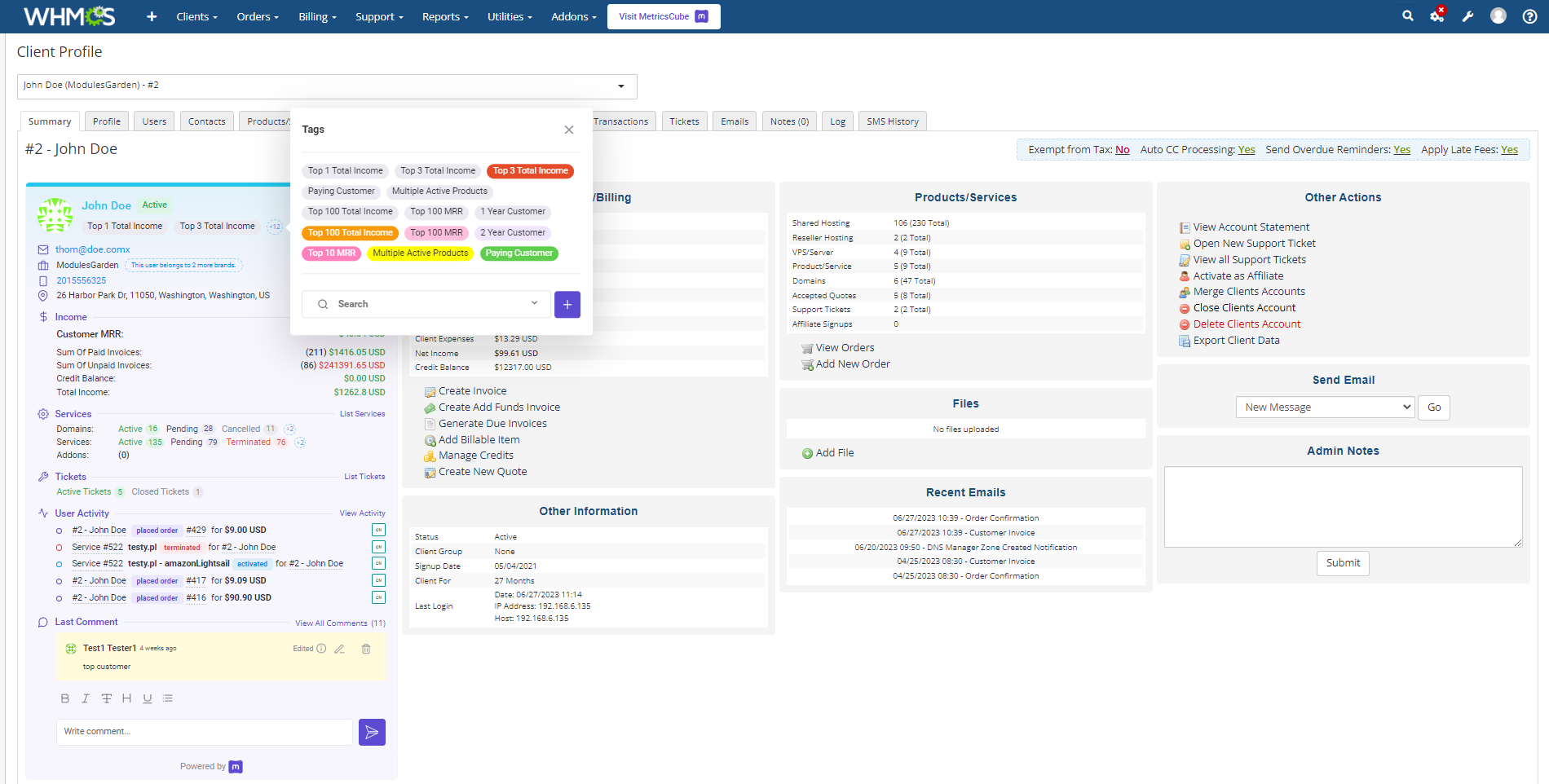Open details icon for order #416 activity
Screen dimensions: 1549x784
pos(378,597)
